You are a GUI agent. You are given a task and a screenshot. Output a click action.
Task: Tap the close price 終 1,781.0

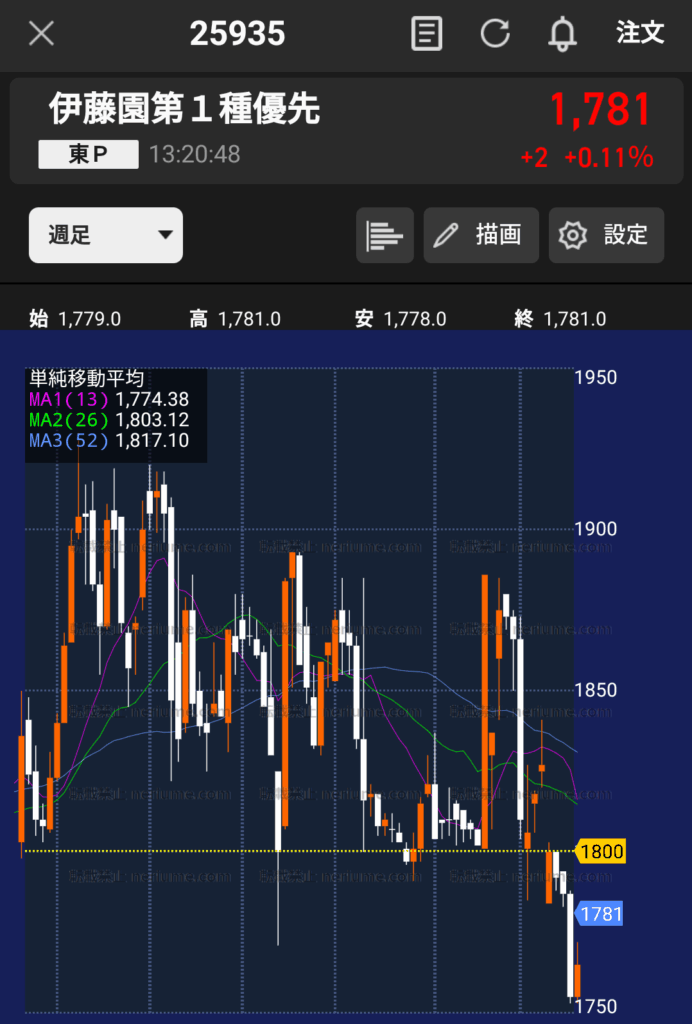tap(560, 319)
